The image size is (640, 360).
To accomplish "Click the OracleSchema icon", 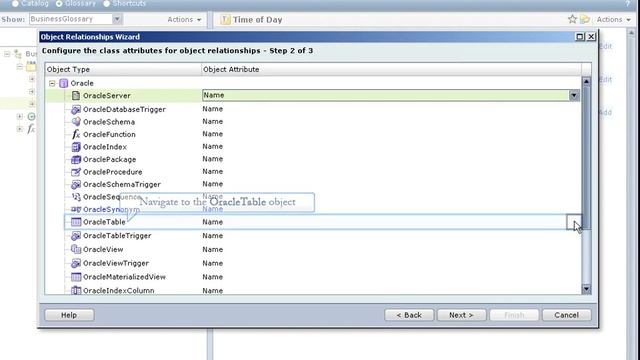I will (x=76, y=122).
